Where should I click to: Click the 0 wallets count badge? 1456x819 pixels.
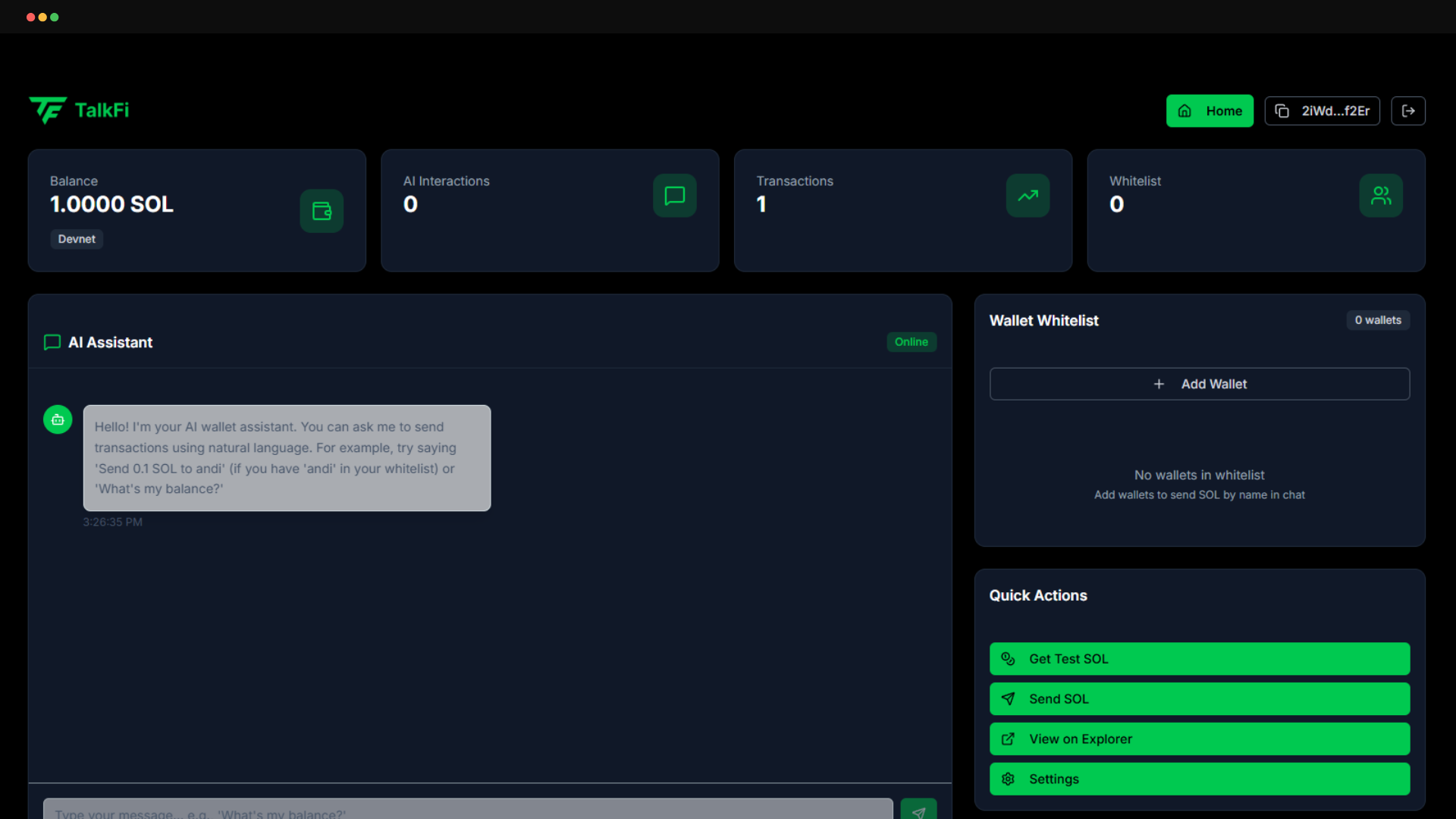[x=1377, y=320]
